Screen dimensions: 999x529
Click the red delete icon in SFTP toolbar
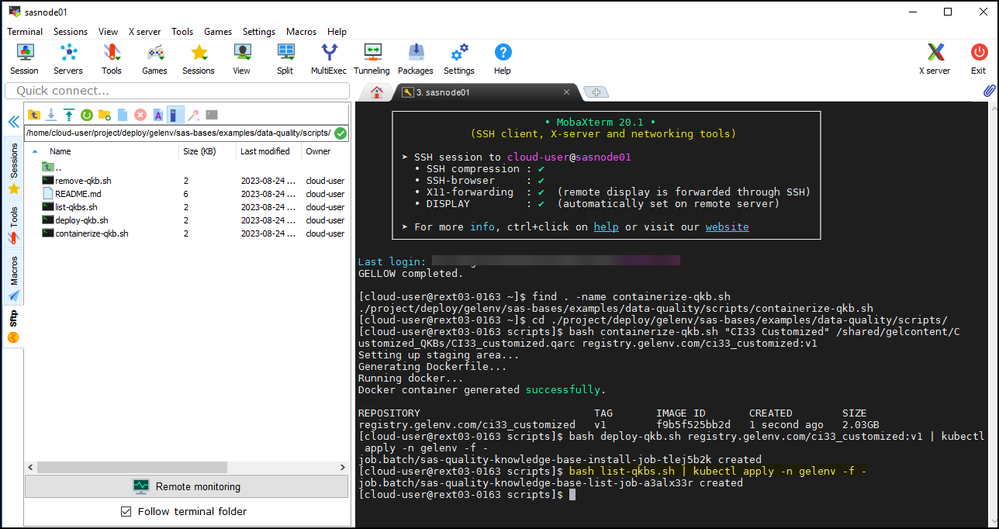point(140,115)
